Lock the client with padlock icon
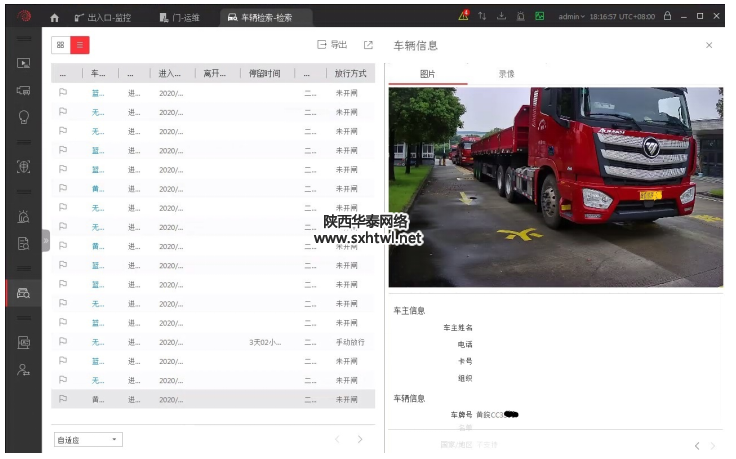This screenshot has height=459, width=736. coord(667,15)
